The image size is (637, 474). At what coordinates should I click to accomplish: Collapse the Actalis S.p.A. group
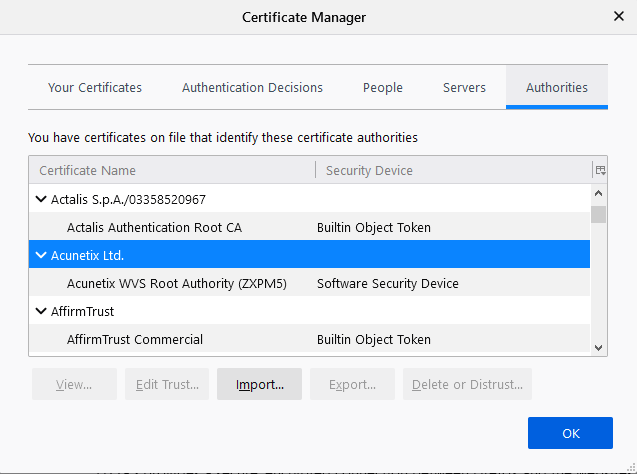pyautogui.click(x=41, y=199)
